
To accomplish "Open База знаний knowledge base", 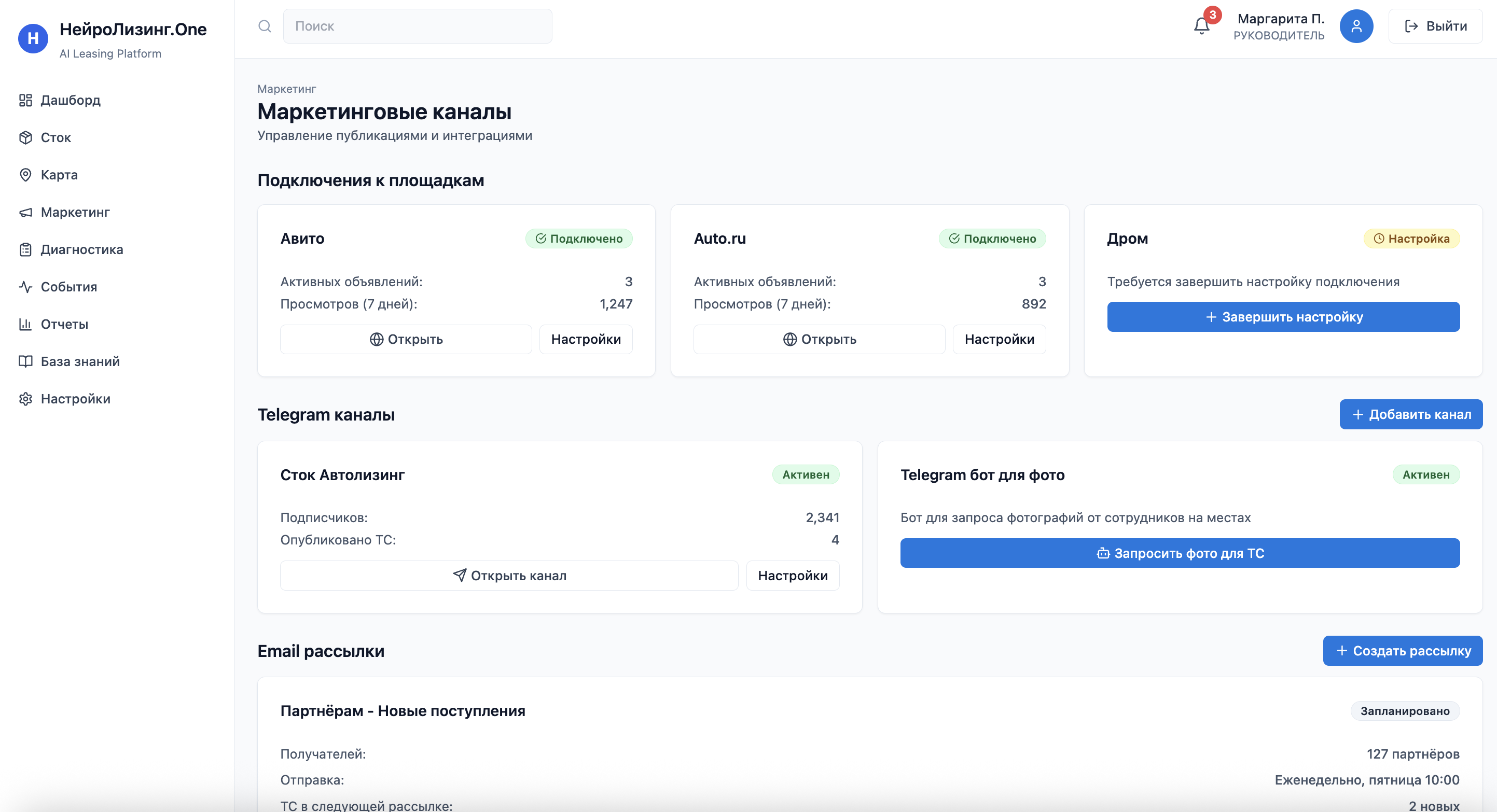I will click(x=79, y=361).
